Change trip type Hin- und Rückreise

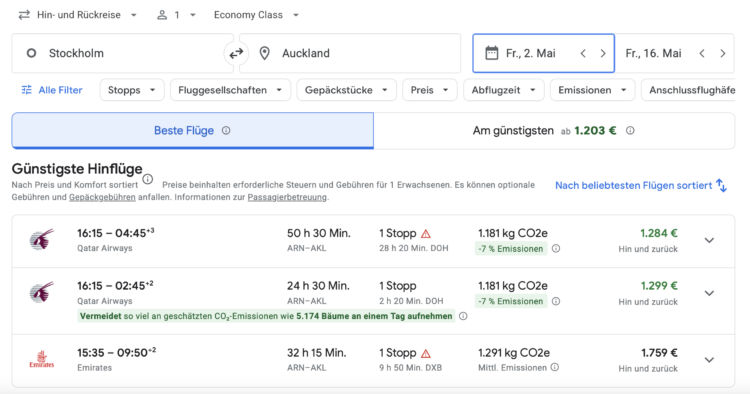point(78,15)
